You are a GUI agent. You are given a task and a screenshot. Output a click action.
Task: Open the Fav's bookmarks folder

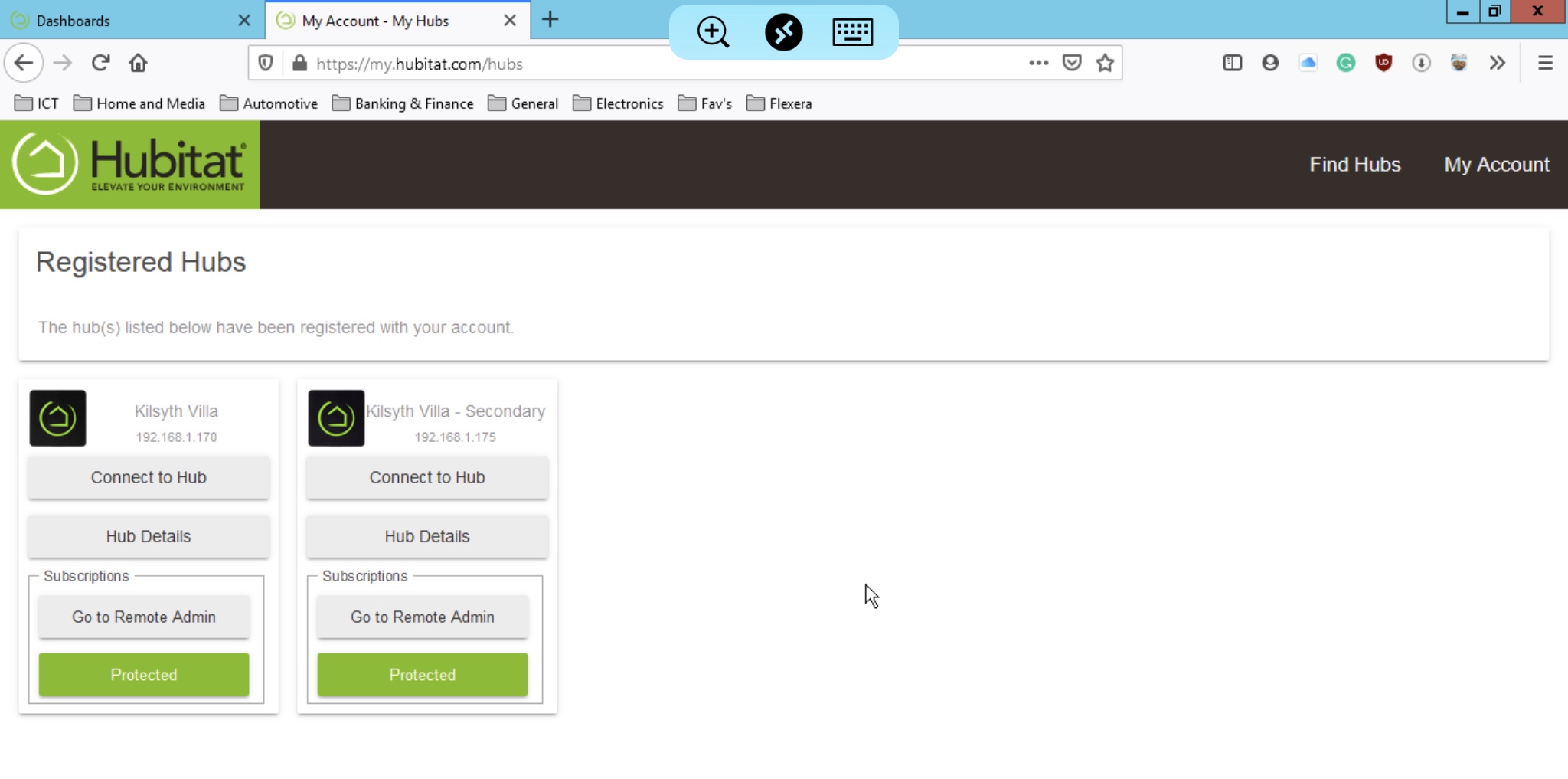pos(705,103)
